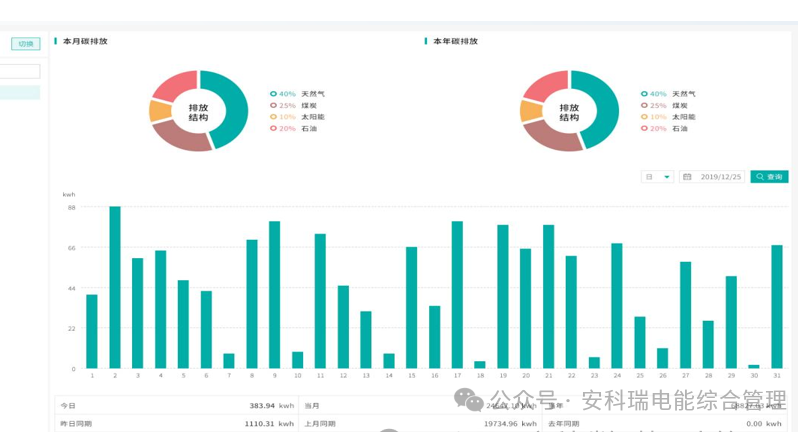Click the empty input box under 切换
Viewport: 812px width, 432px height.
point(20,71)
